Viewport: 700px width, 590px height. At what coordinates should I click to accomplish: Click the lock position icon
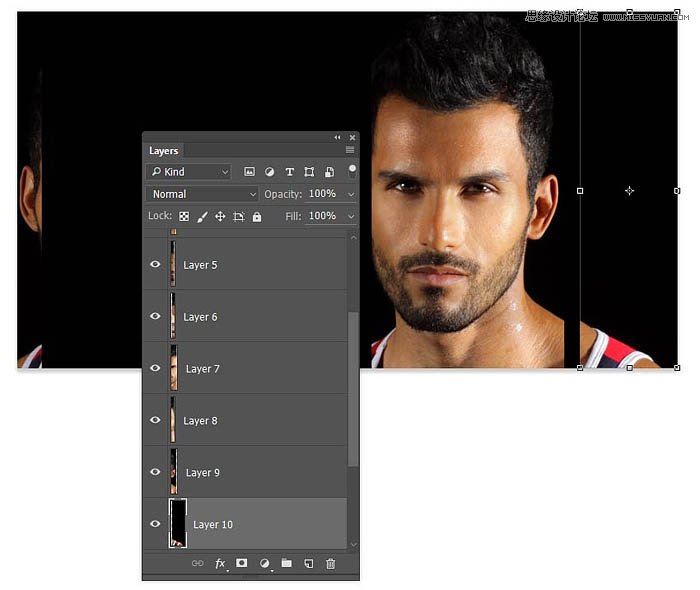(x=220, y=216)
